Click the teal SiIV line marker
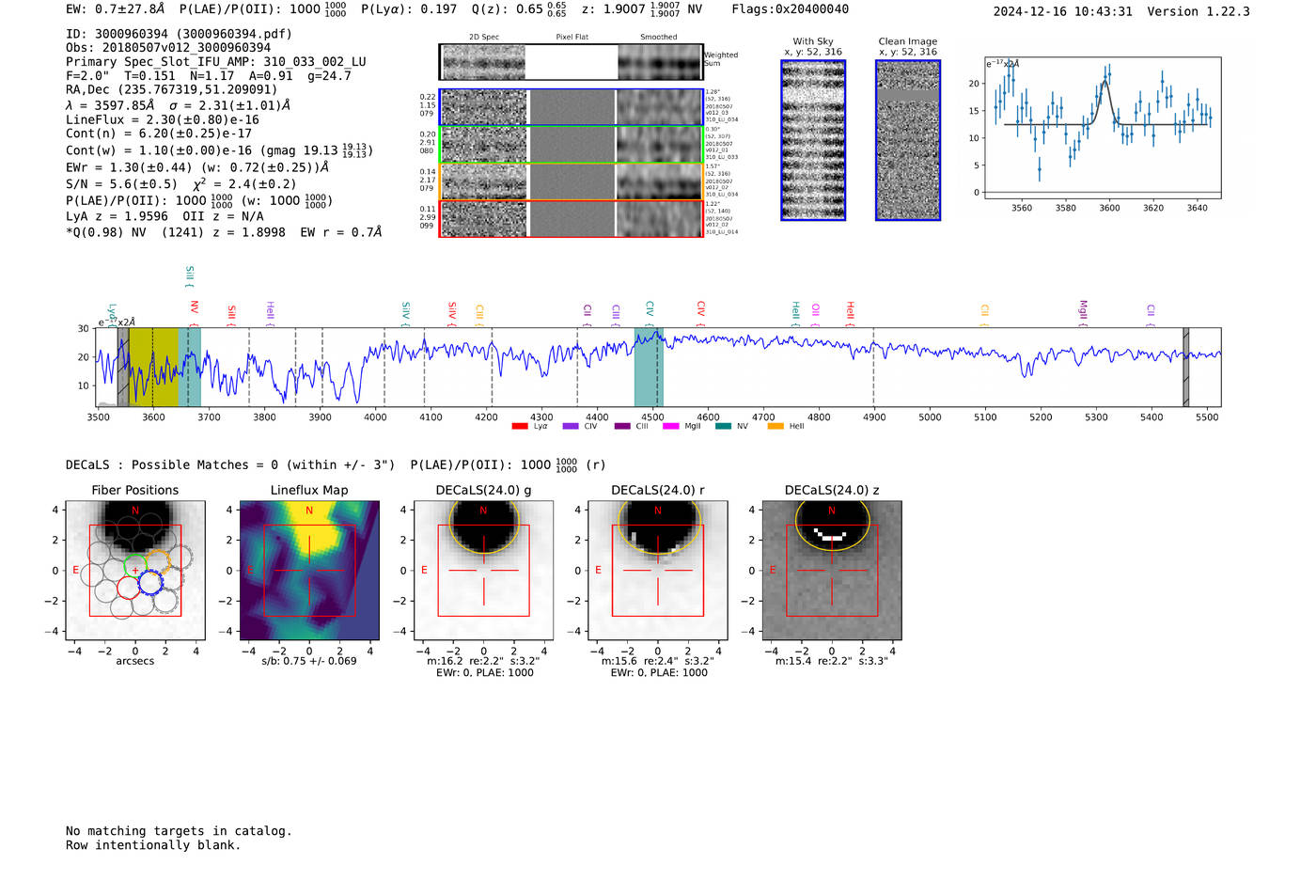 pyautogui.click(x=405, y=312)
